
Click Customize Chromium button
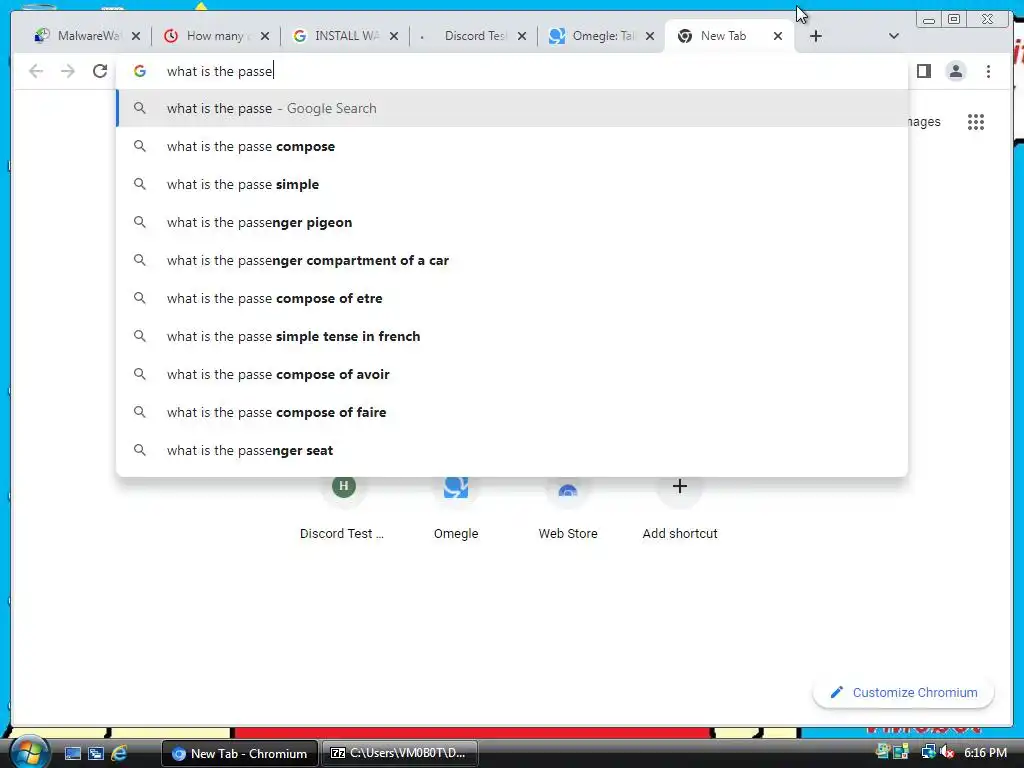point(903,692)
